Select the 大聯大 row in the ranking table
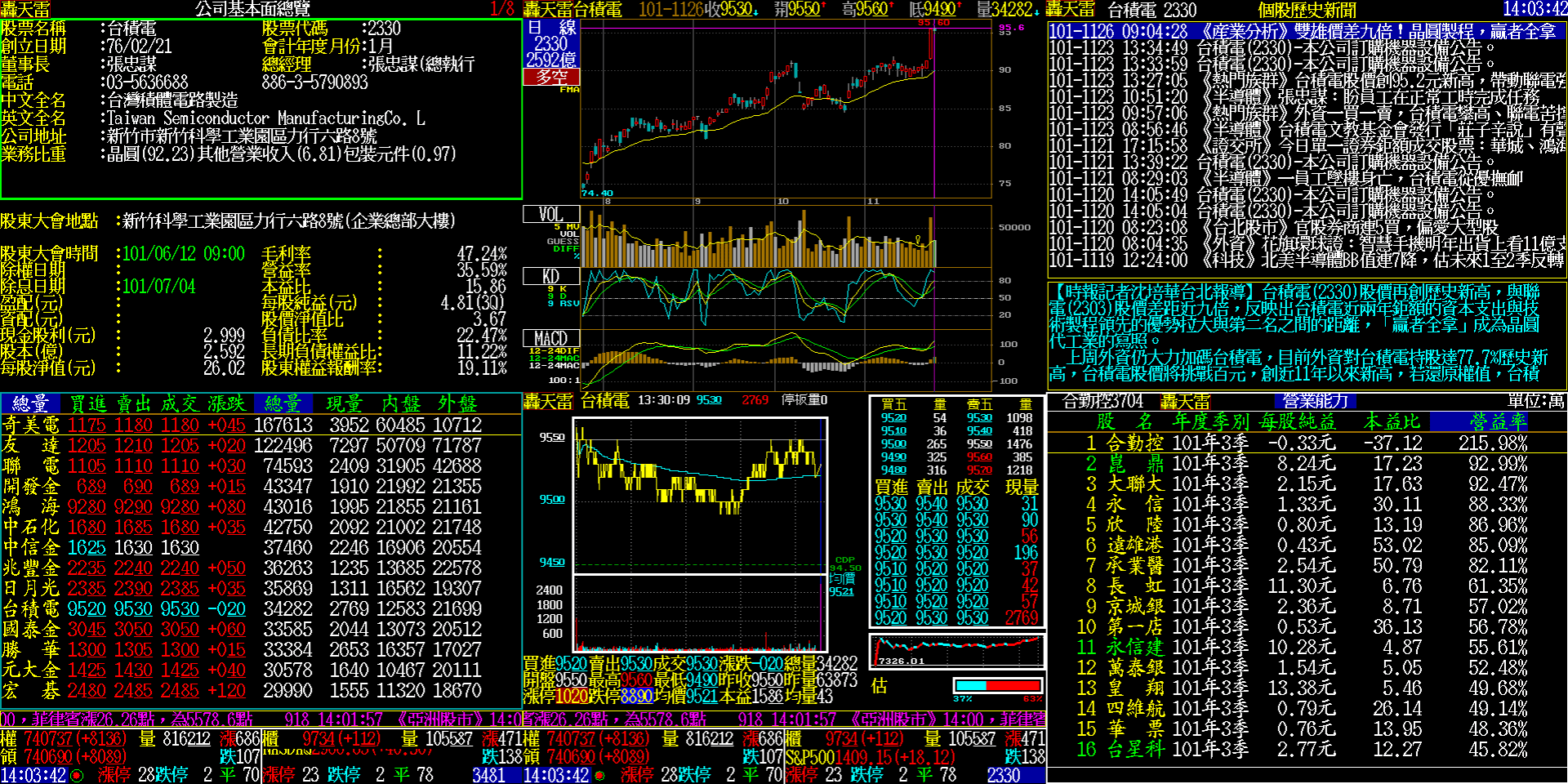Viewport: 1568px width, 784px height. [1307, 483]
